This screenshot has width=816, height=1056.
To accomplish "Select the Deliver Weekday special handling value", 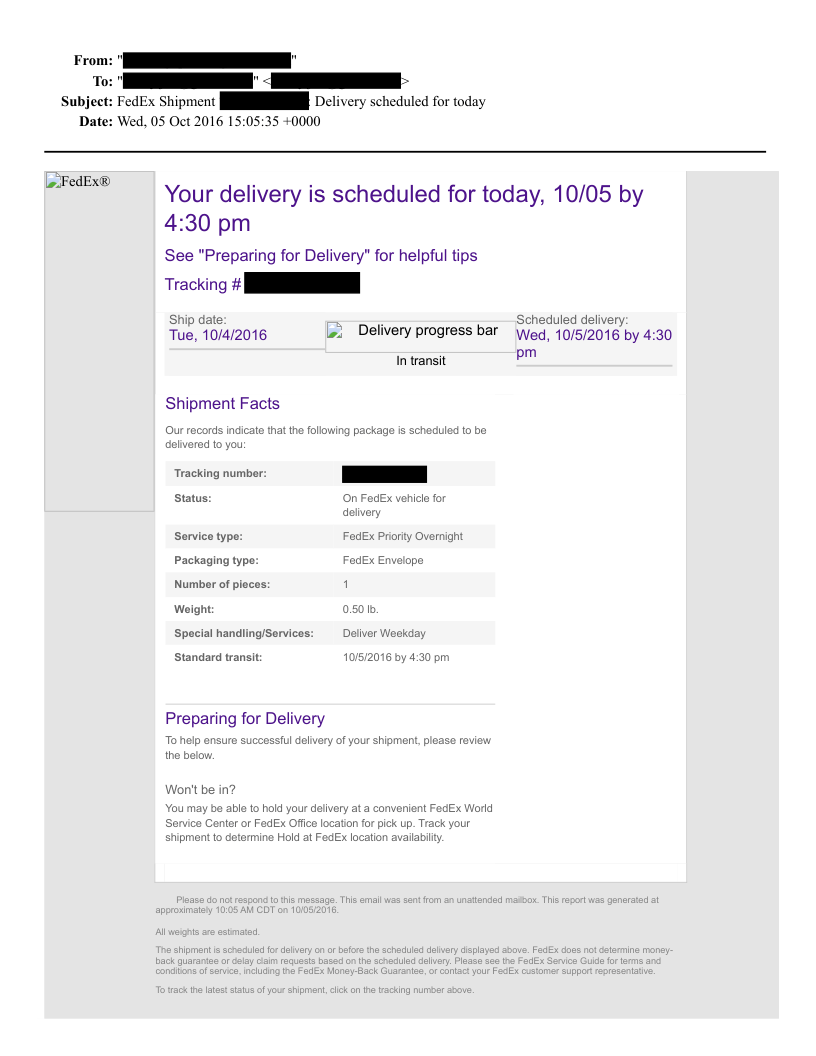I will [x=383, y=633].
